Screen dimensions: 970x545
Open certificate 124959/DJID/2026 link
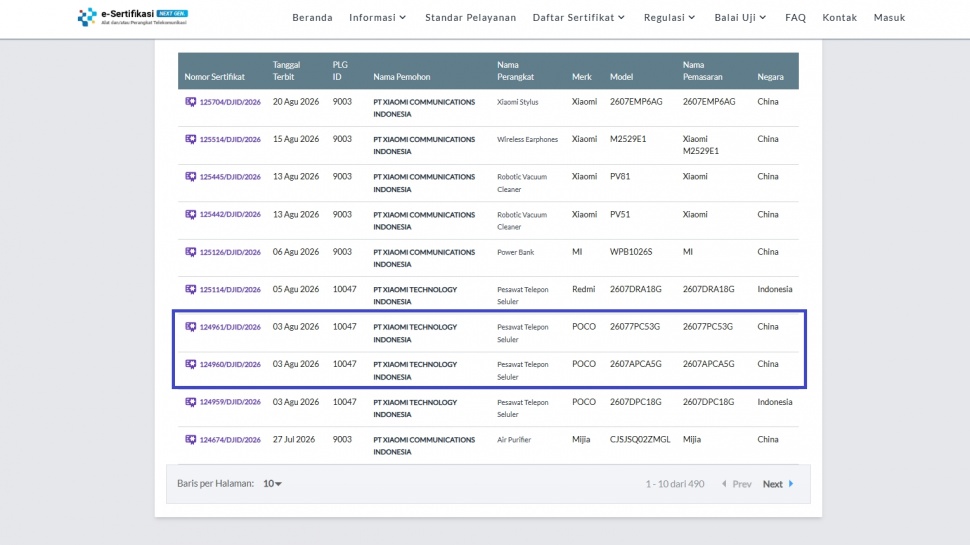coord(230,402)
